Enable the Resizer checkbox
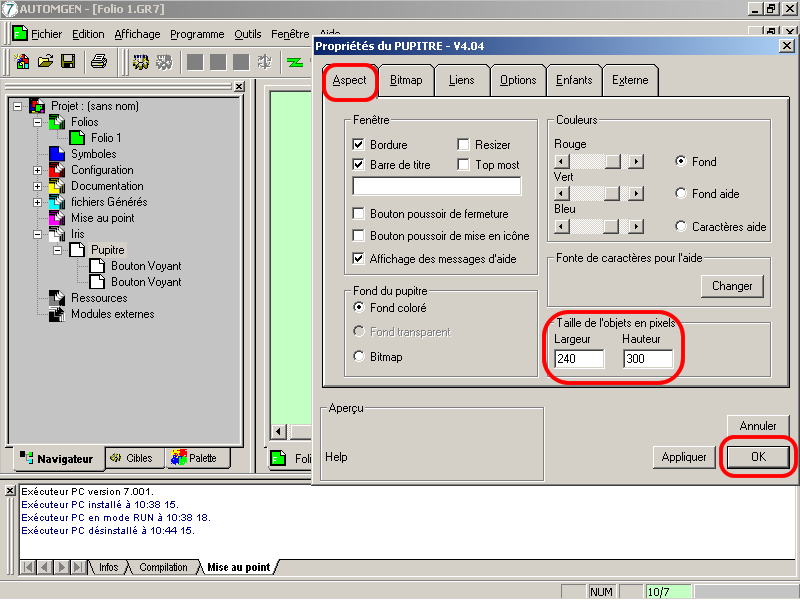 pos(464,145)
